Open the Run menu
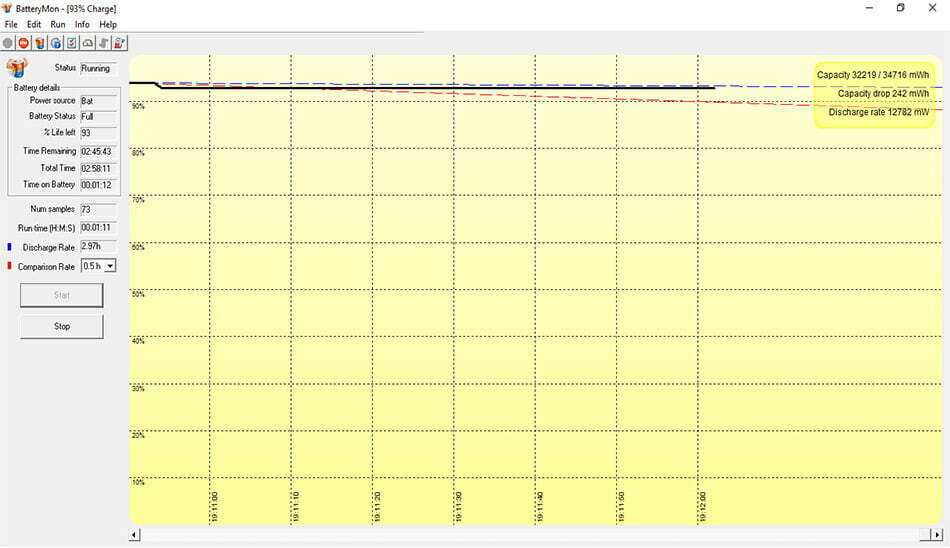Screen dimensions: 950x548 click(x=58, y=24)
